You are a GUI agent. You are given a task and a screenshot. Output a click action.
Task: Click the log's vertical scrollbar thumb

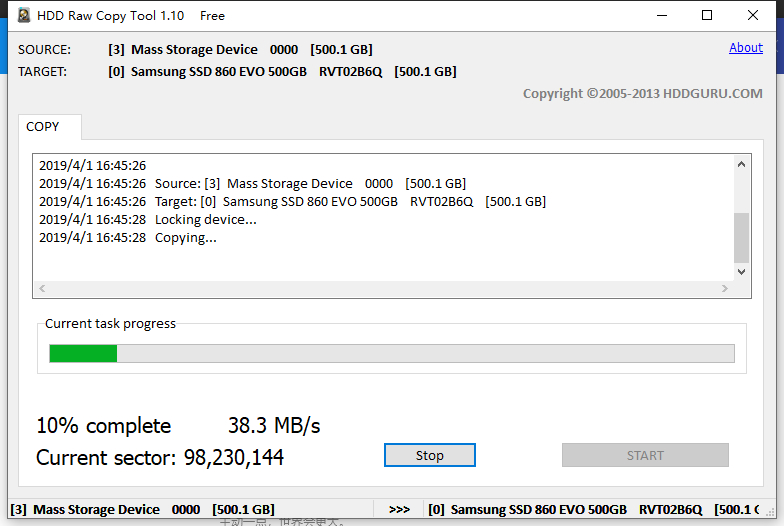pos(741,236)
